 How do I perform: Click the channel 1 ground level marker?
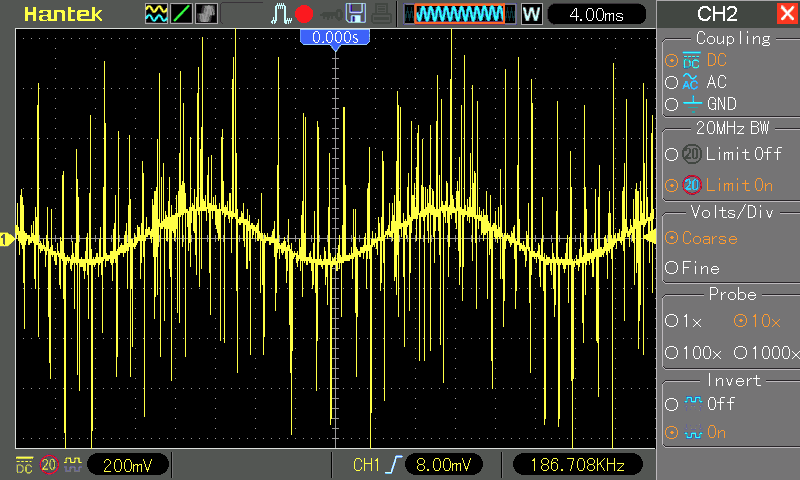coord(7,239)
